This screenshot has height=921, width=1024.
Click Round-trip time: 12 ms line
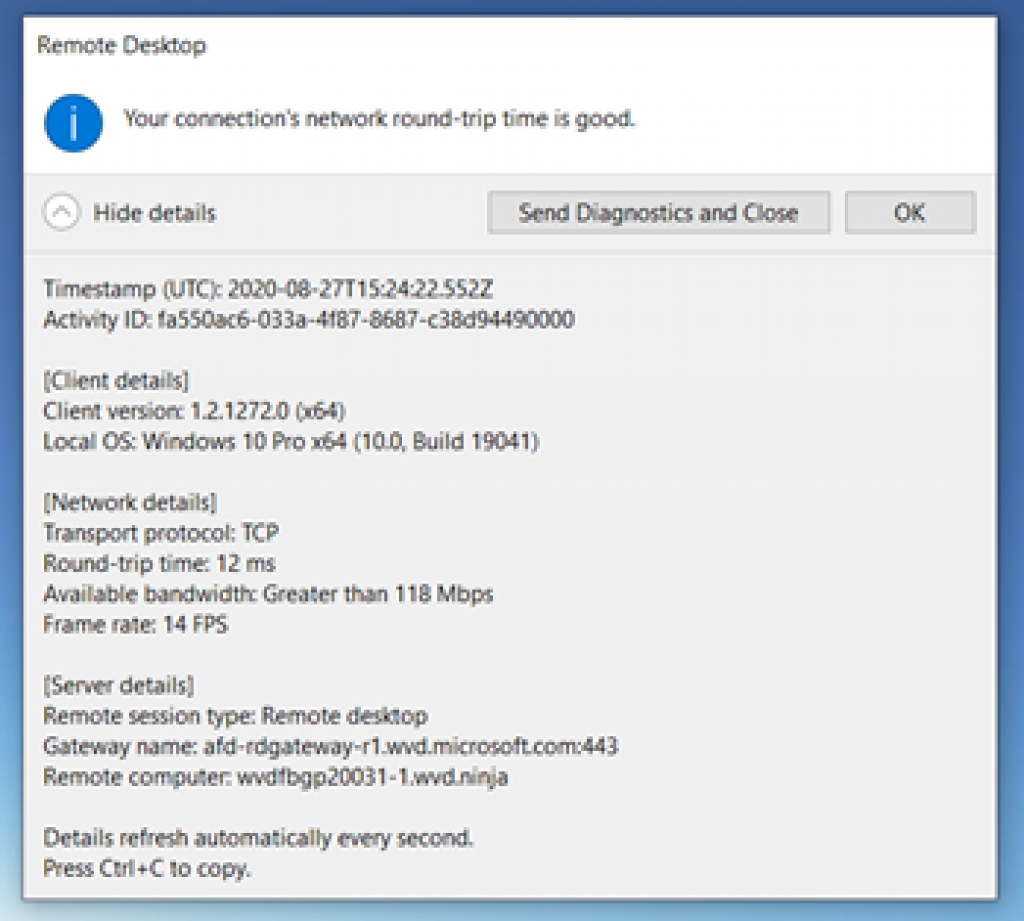coord(159,563)
